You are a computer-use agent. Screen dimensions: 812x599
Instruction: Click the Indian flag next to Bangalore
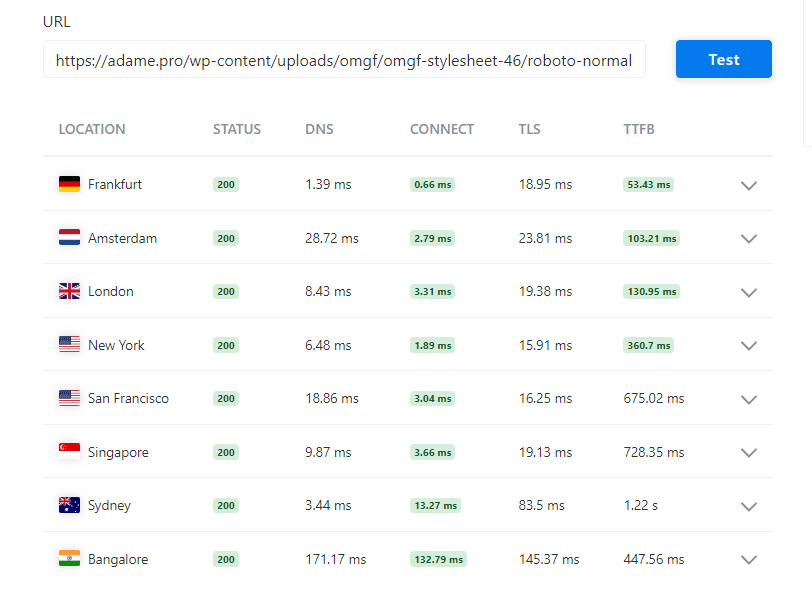coord(69,559)
